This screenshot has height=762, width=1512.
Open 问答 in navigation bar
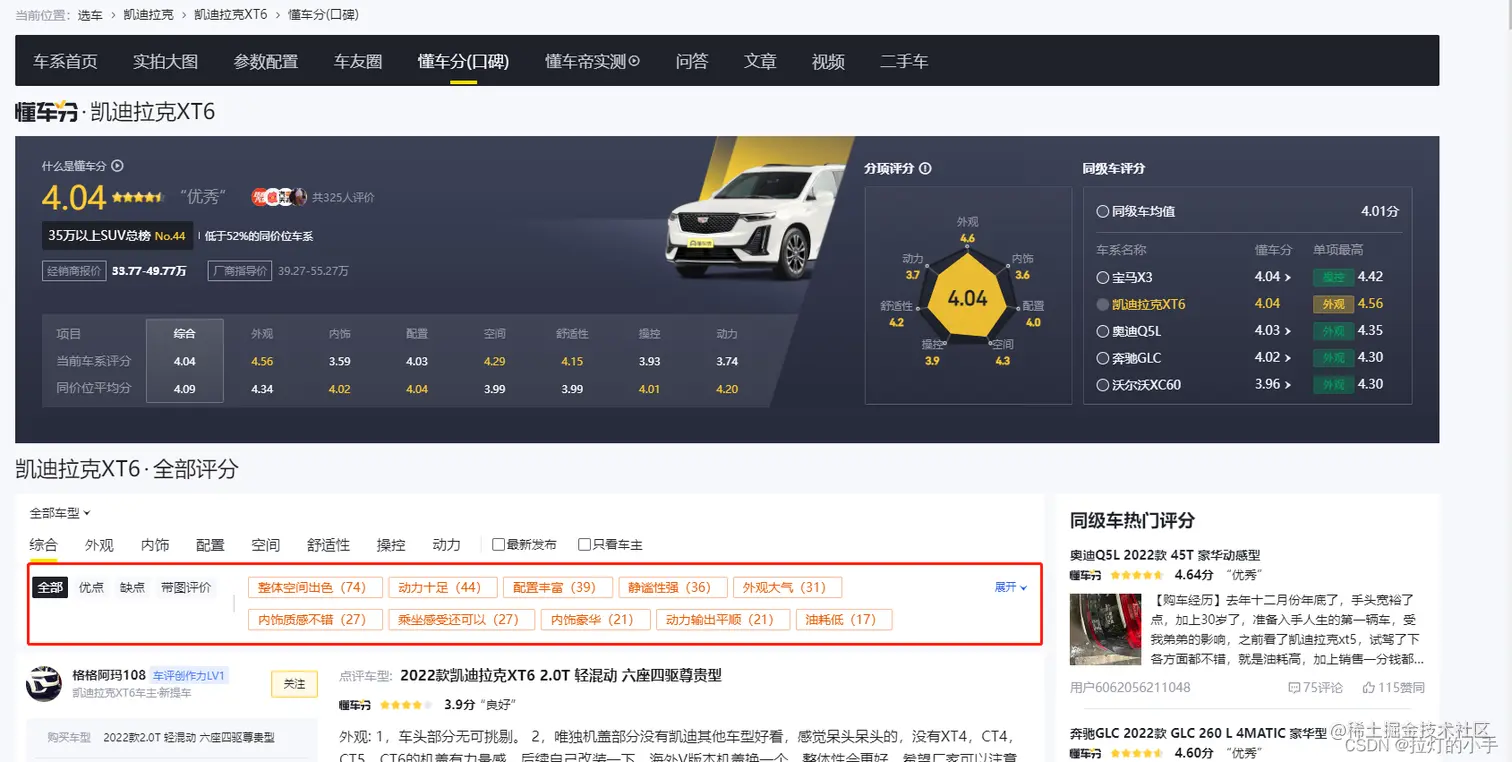click(692, 62)
